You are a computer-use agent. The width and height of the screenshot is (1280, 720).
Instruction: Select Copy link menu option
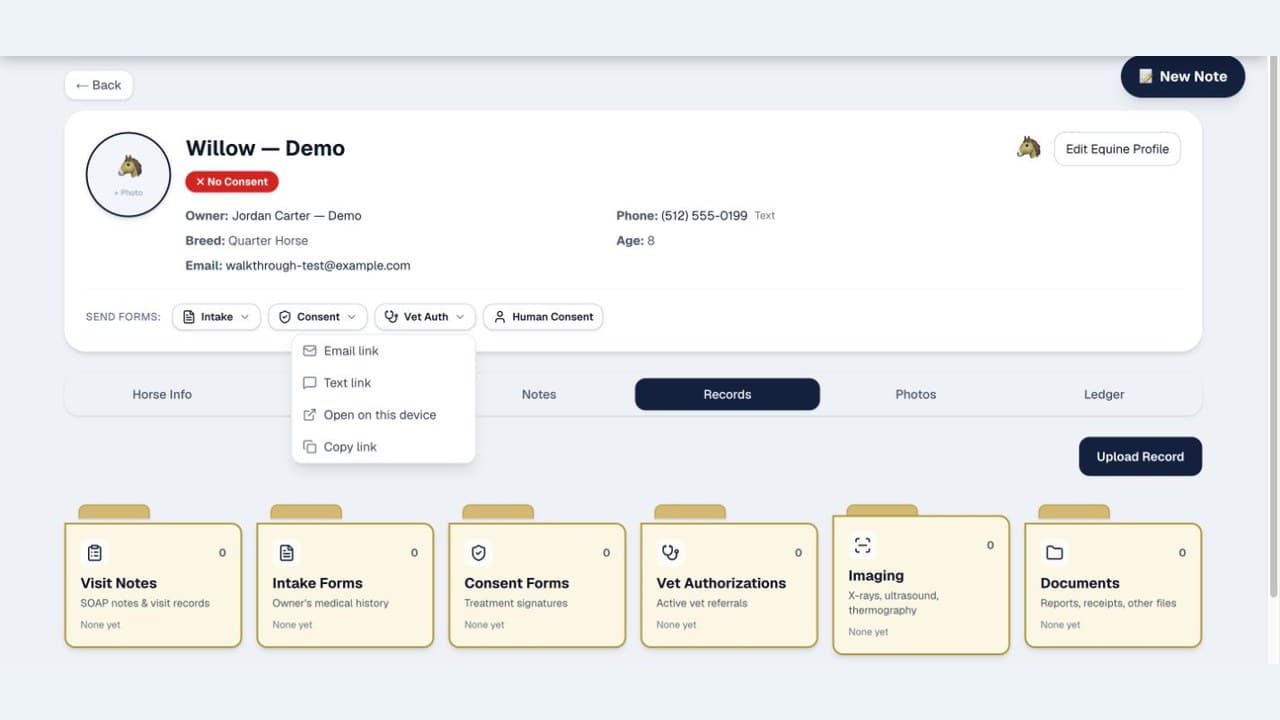[x=383, y=447]
